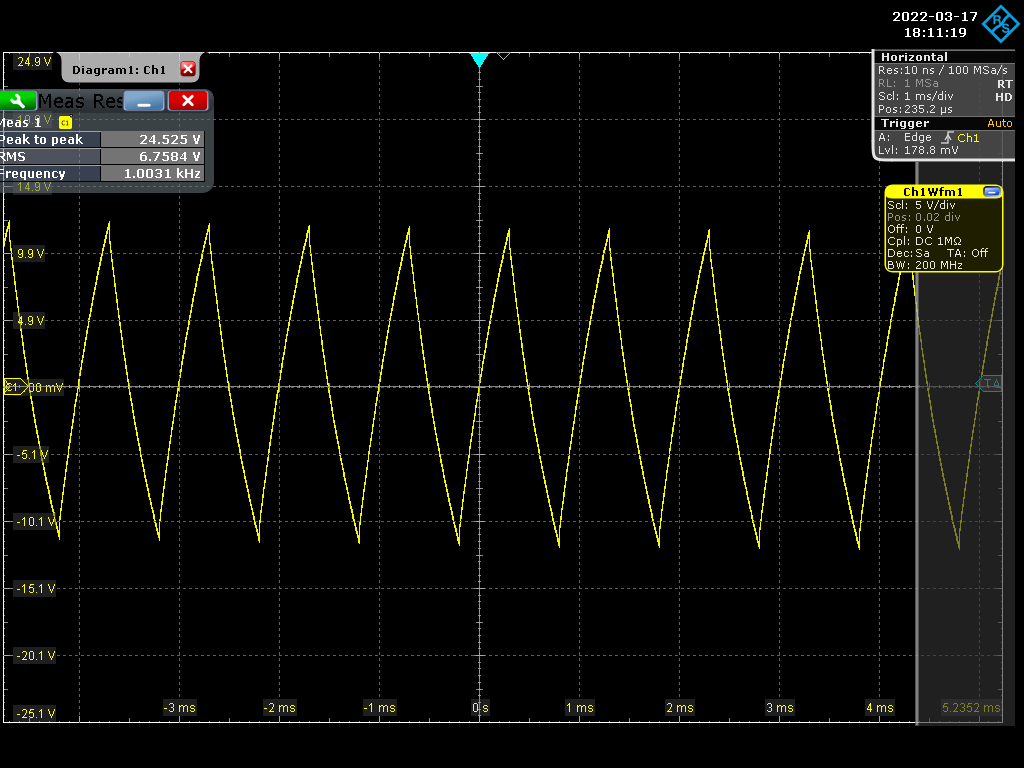Click the RT real-time indicator
Viewport: 1024px width, 768px height.
pyautogui.click(x=1004, y=84)
